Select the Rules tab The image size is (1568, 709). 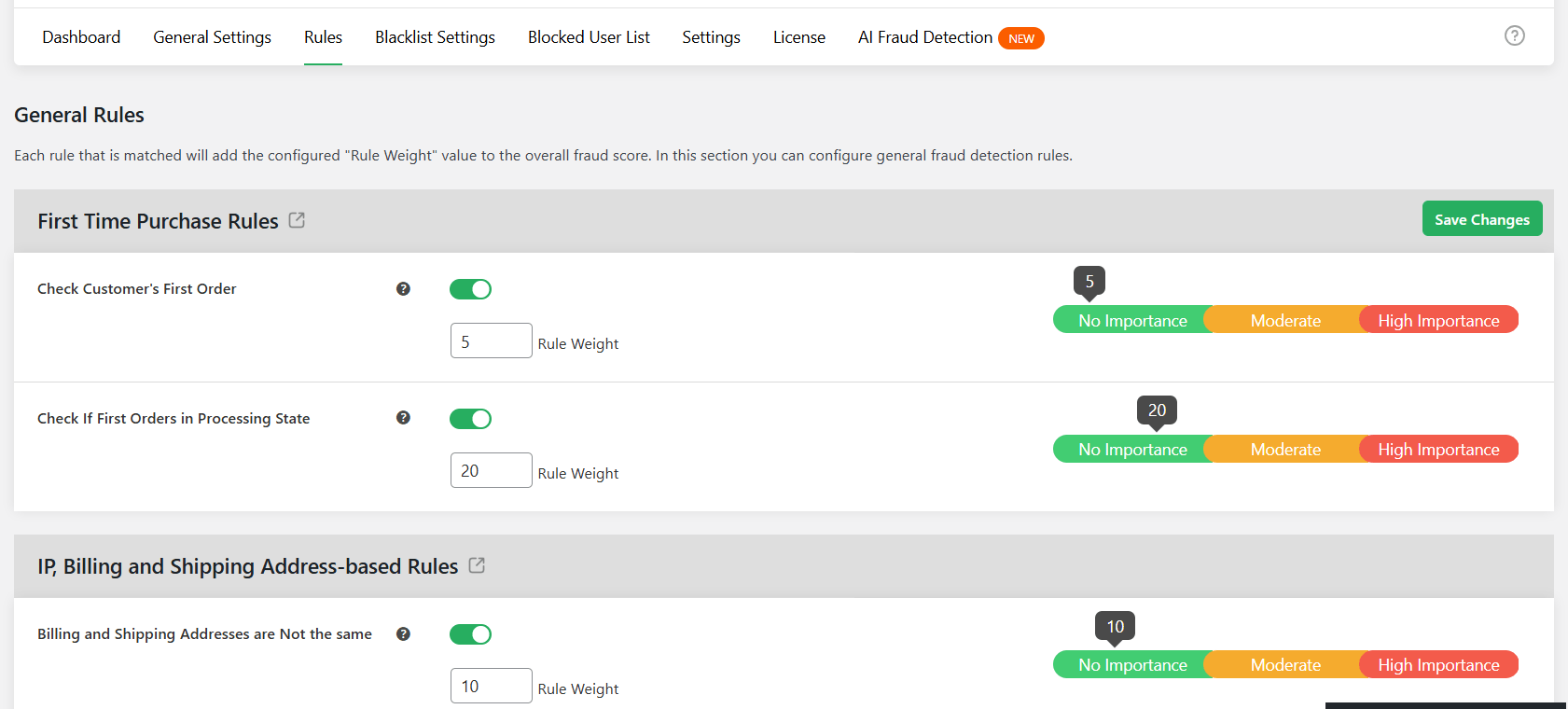pyautogui.click(x=323, y=37)
